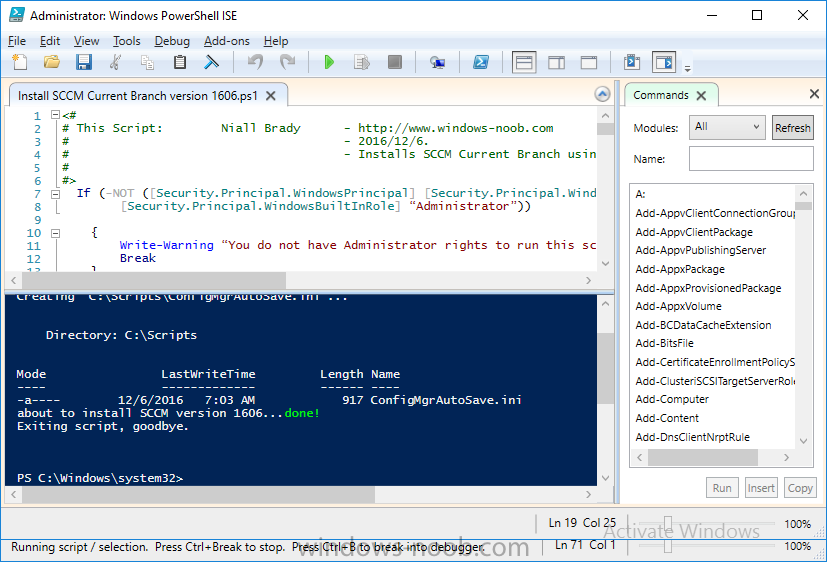Open the Tools menu

[x=127, y=41]
